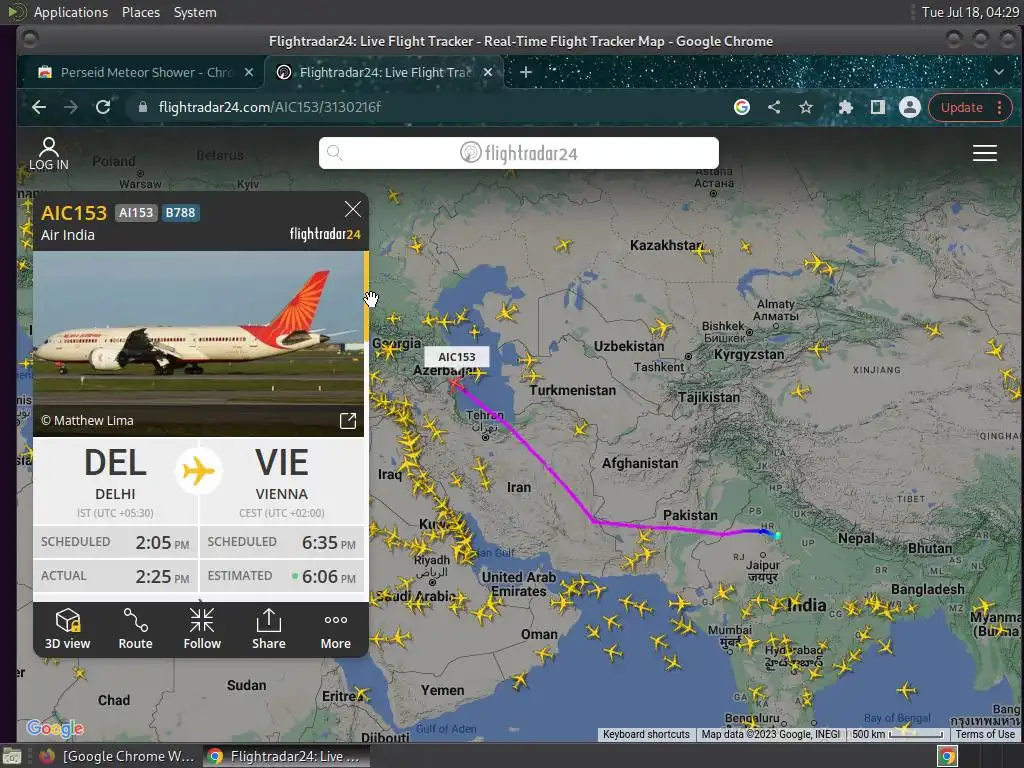Open the Terms of Use link
This screenshot has height=768, width=1024.
click(x=985, y=734)
